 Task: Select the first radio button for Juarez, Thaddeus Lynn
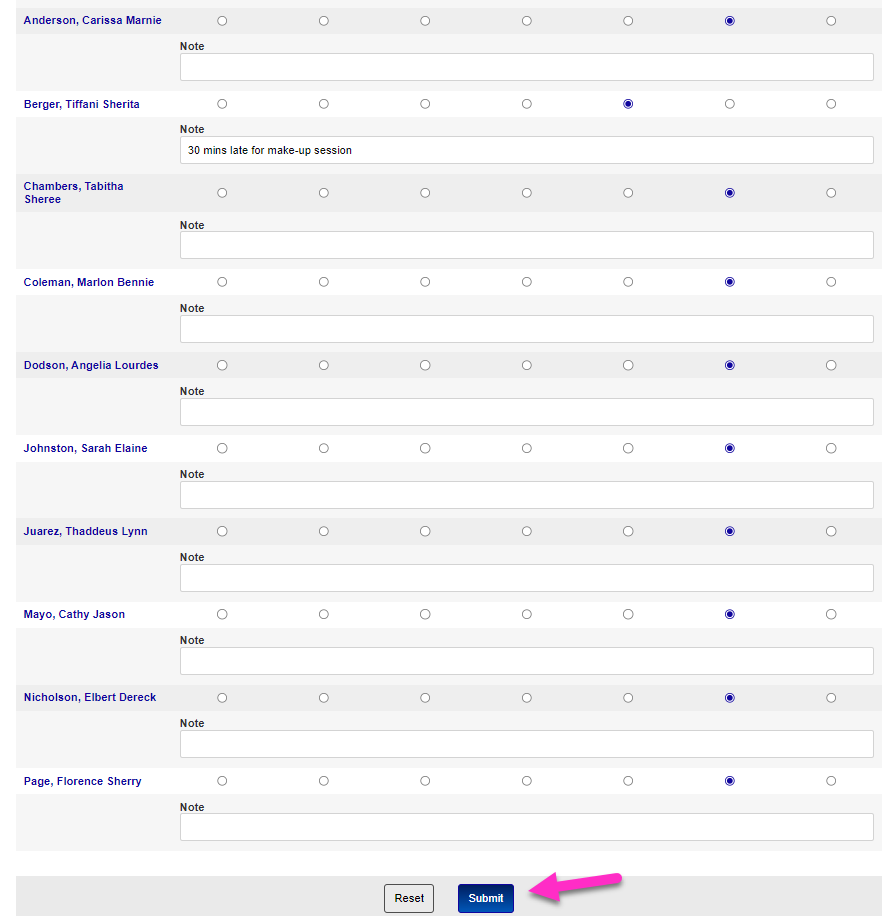[x=222, y=531]
